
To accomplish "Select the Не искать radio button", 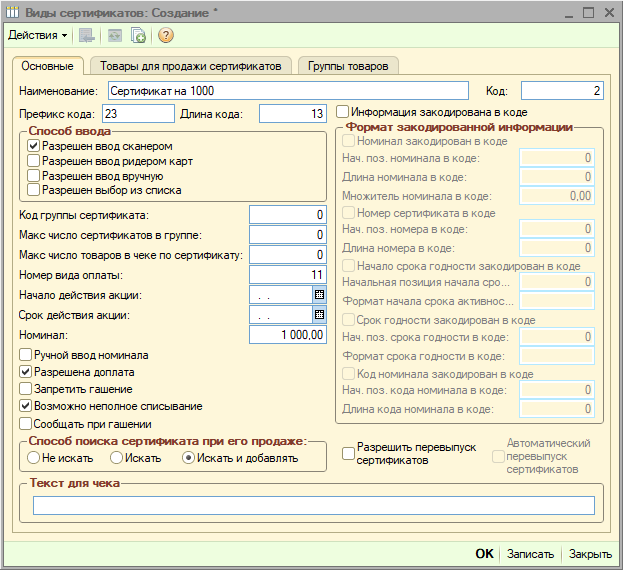I will pyautogui.click(x=33, y=458).
